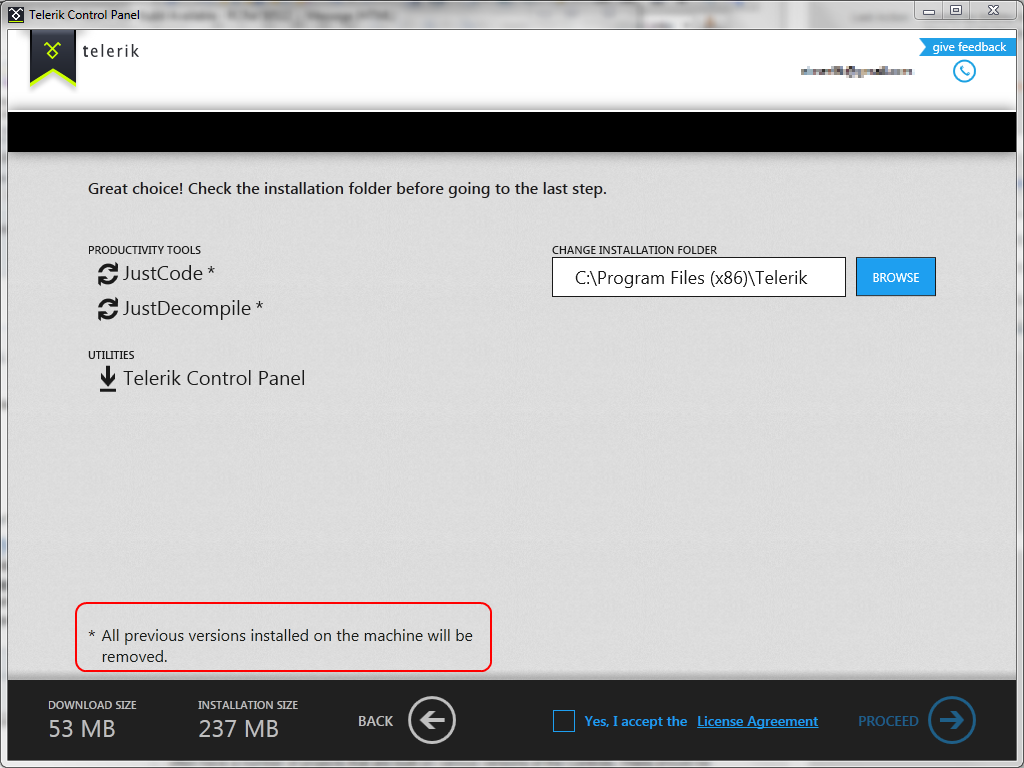Click the give feedback button
1024x768 pixels.
967,47
